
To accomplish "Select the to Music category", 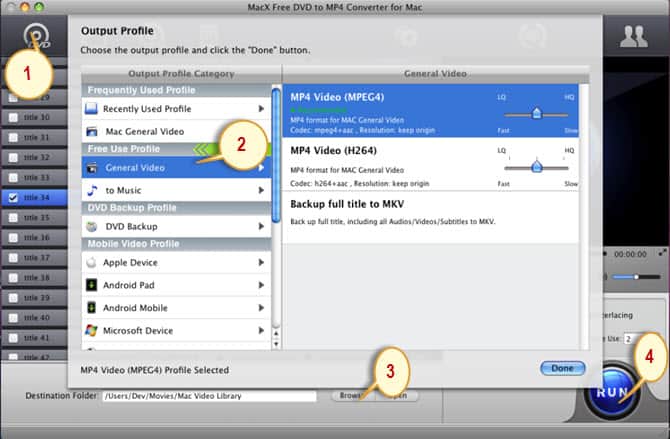I will click(x=176, y=190).
